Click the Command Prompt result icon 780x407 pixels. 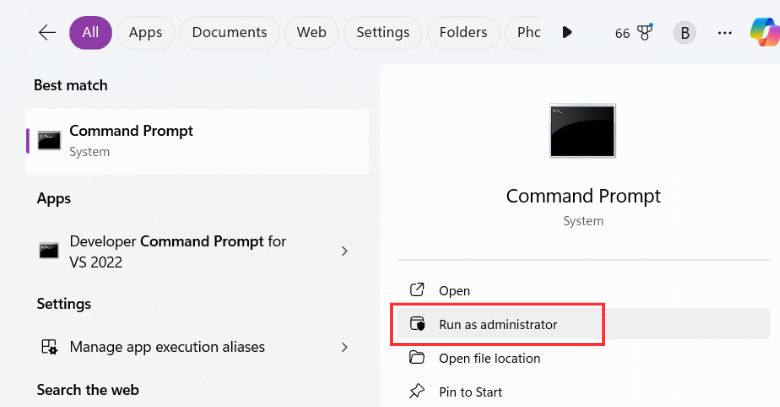[x=49, y=141]
